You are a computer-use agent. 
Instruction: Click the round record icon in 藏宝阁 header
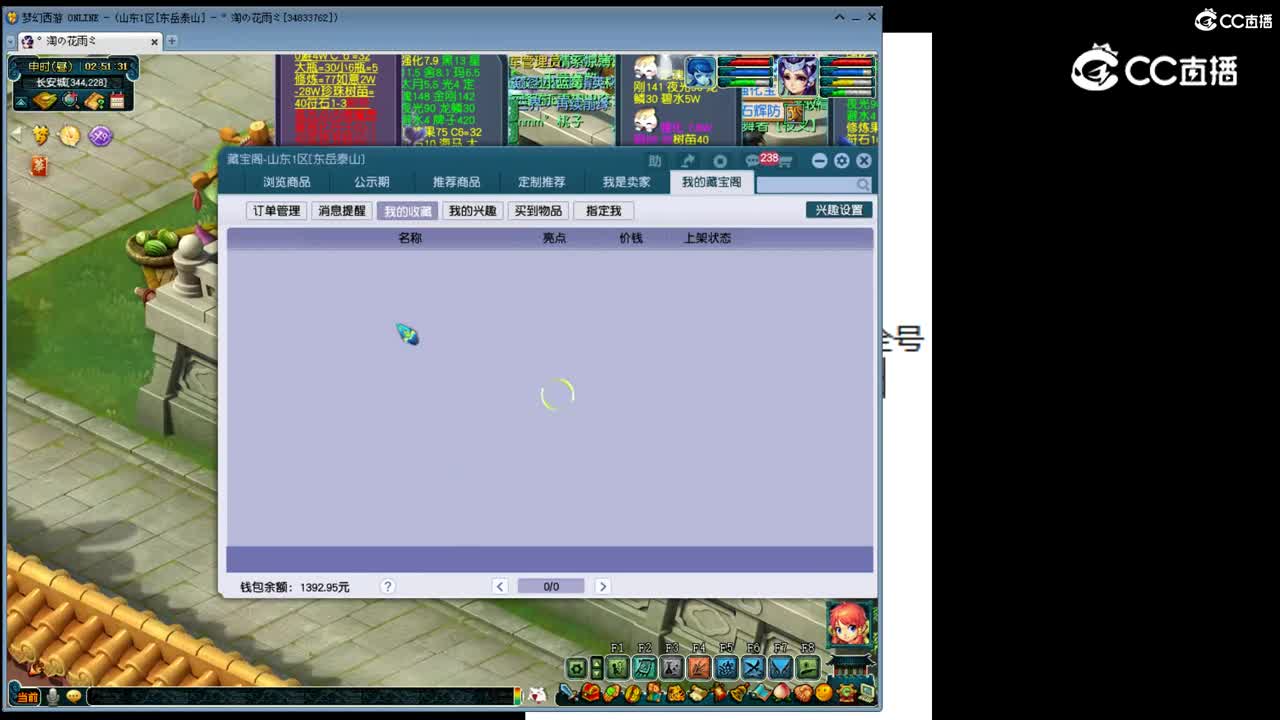click(x=720, y=161)
